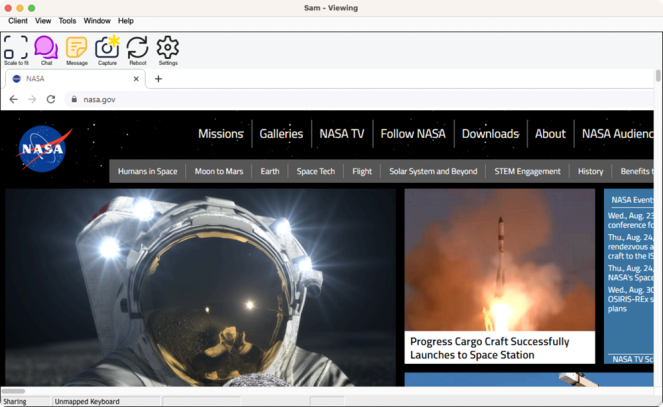This screenshot has height=407, width=663.
Task: Open the Tools menu
Action: pos(67,20)
